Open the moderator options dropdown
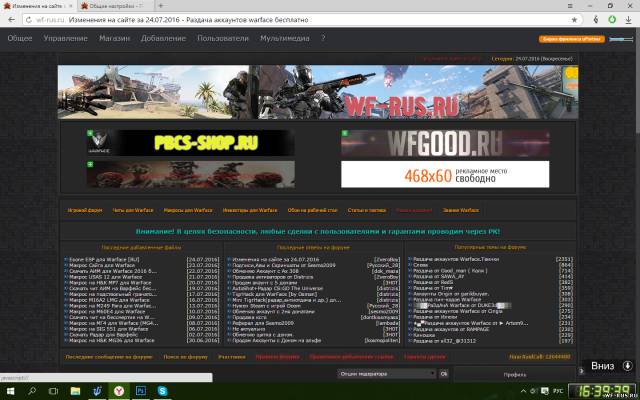Screen dimensions: 640x400 point(387,373)
